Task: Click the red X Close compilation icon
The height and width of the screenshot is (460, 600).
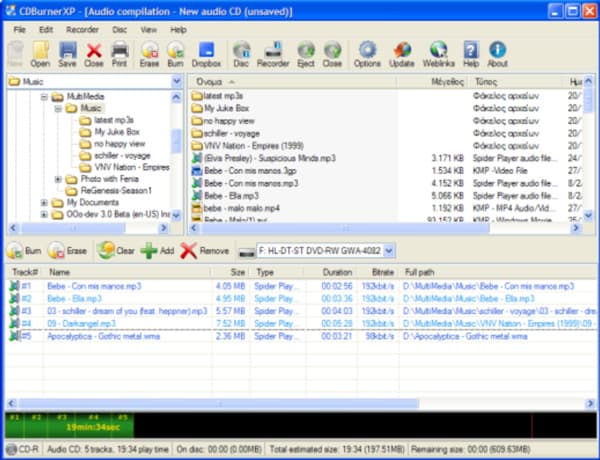Action: pyautogui.click(x=94, y=54)
